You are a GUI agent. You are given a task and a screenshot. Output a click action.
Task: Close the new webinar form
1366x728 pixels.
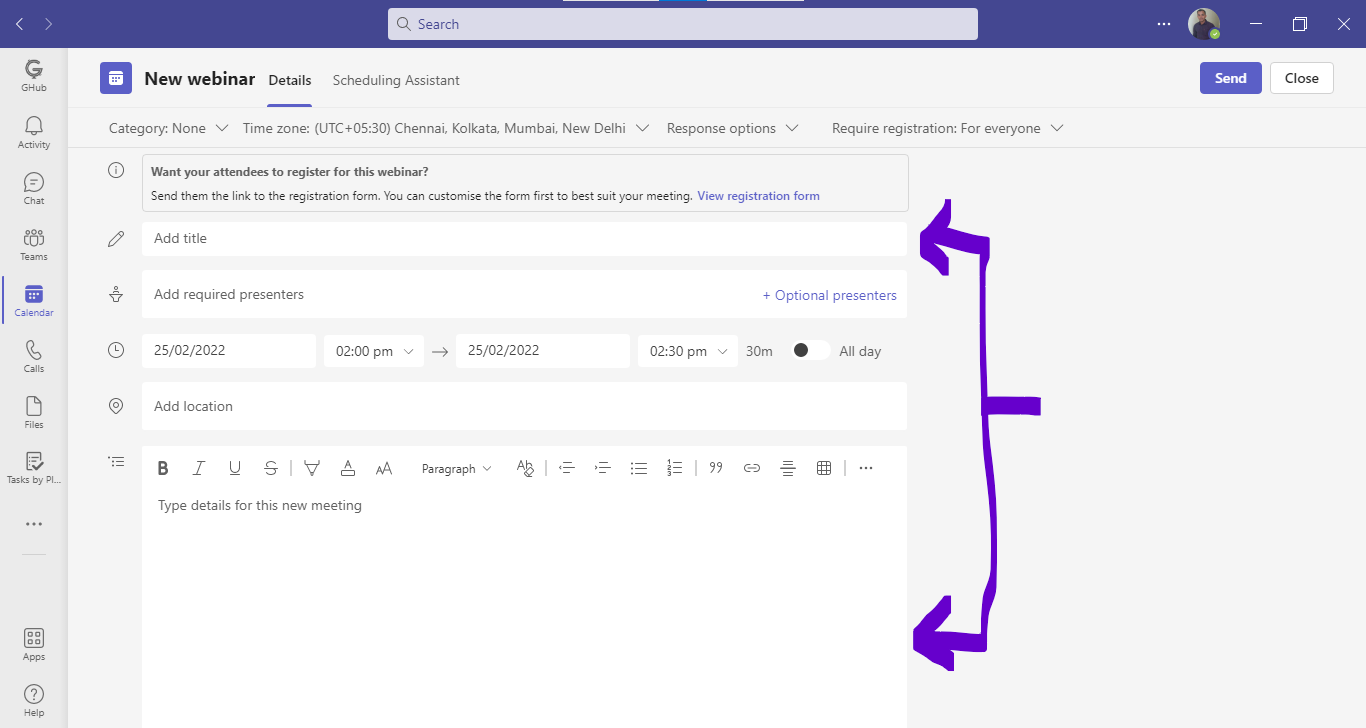click(1302, 78)
